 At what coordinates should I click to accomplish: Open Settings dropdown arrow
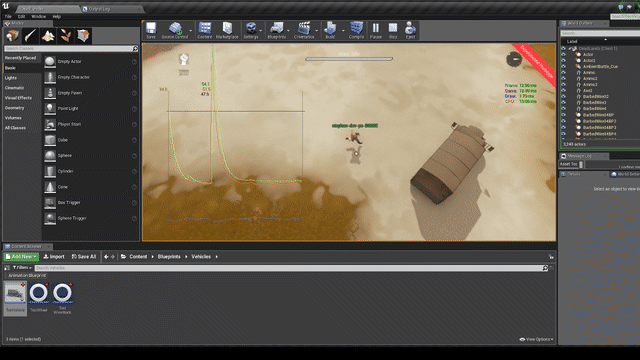260,31
